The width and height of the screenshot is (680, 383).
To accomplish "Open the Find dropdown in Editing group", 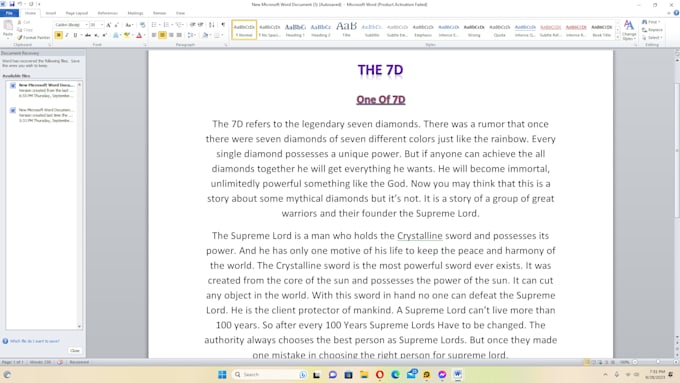I will [x=659, y=22].
